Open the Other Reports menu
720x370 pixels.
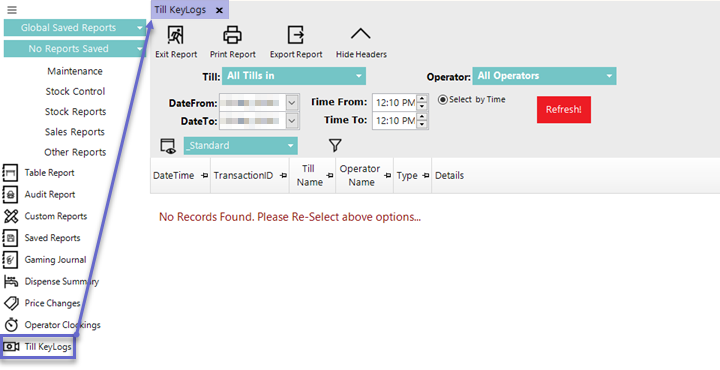(x=75, y=152)
